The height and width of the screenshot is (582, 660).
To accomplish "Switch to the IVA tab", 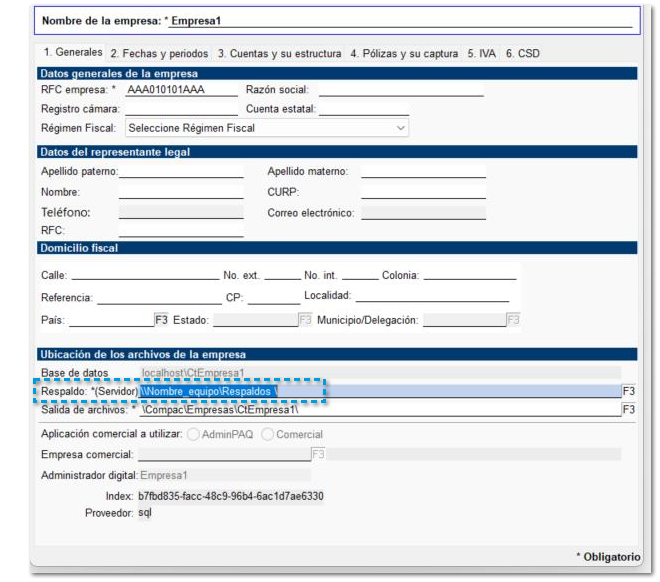I will [x=480, y=54].
